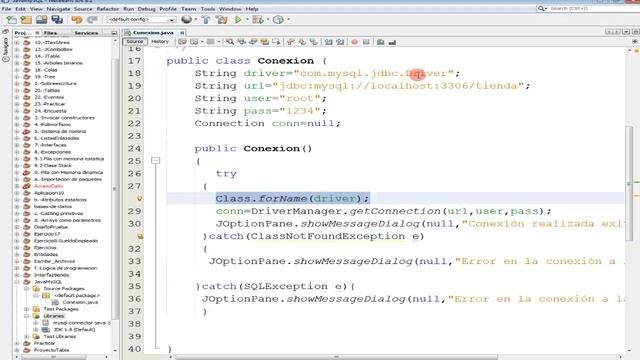
Task: Click Find Next Occurrence editor icon
Action: pos(253,42)
